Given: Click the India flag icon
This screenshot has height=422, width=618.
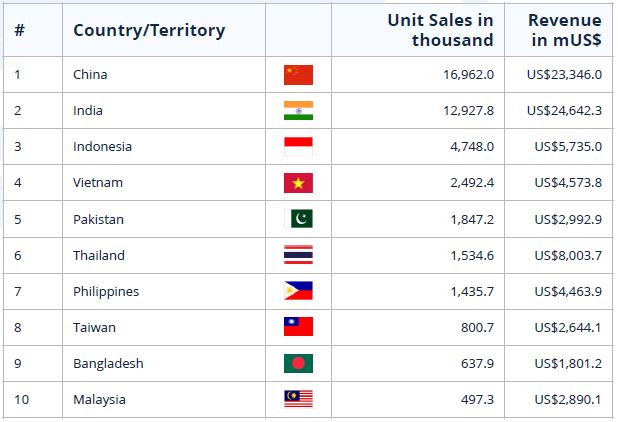Looking at the screenshot, I should click(x=298, y=111).
